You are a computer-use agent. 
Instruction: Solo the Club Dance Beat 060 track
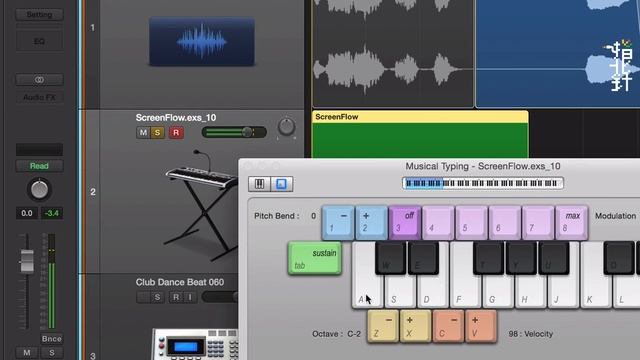[x=157, y=297]
